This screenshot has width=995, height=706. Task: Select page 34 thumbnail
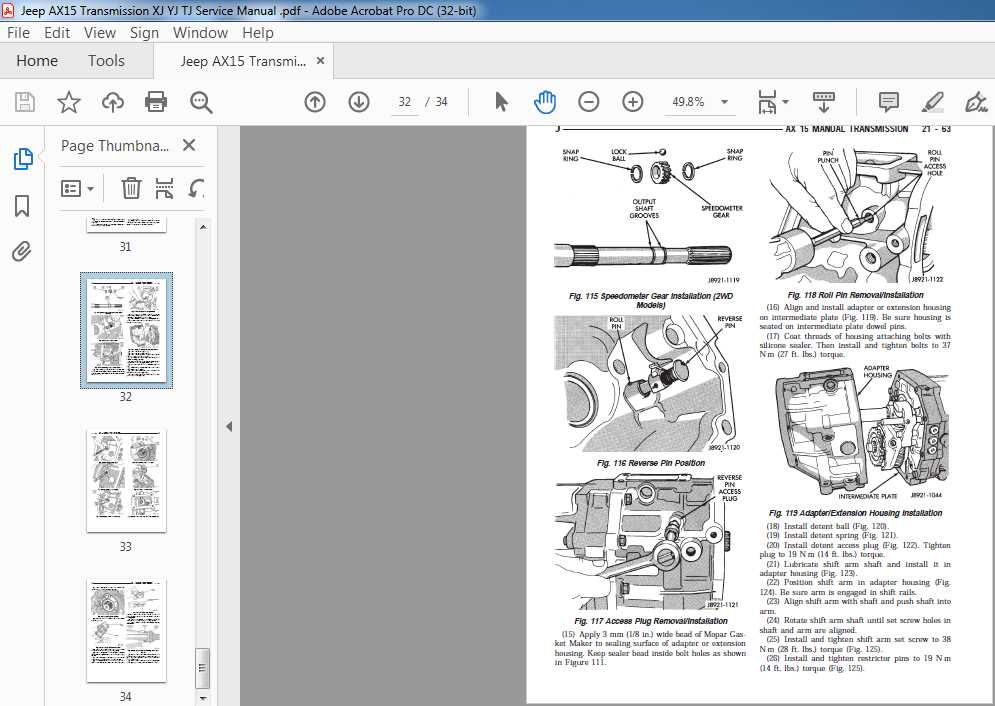[126, 631]
